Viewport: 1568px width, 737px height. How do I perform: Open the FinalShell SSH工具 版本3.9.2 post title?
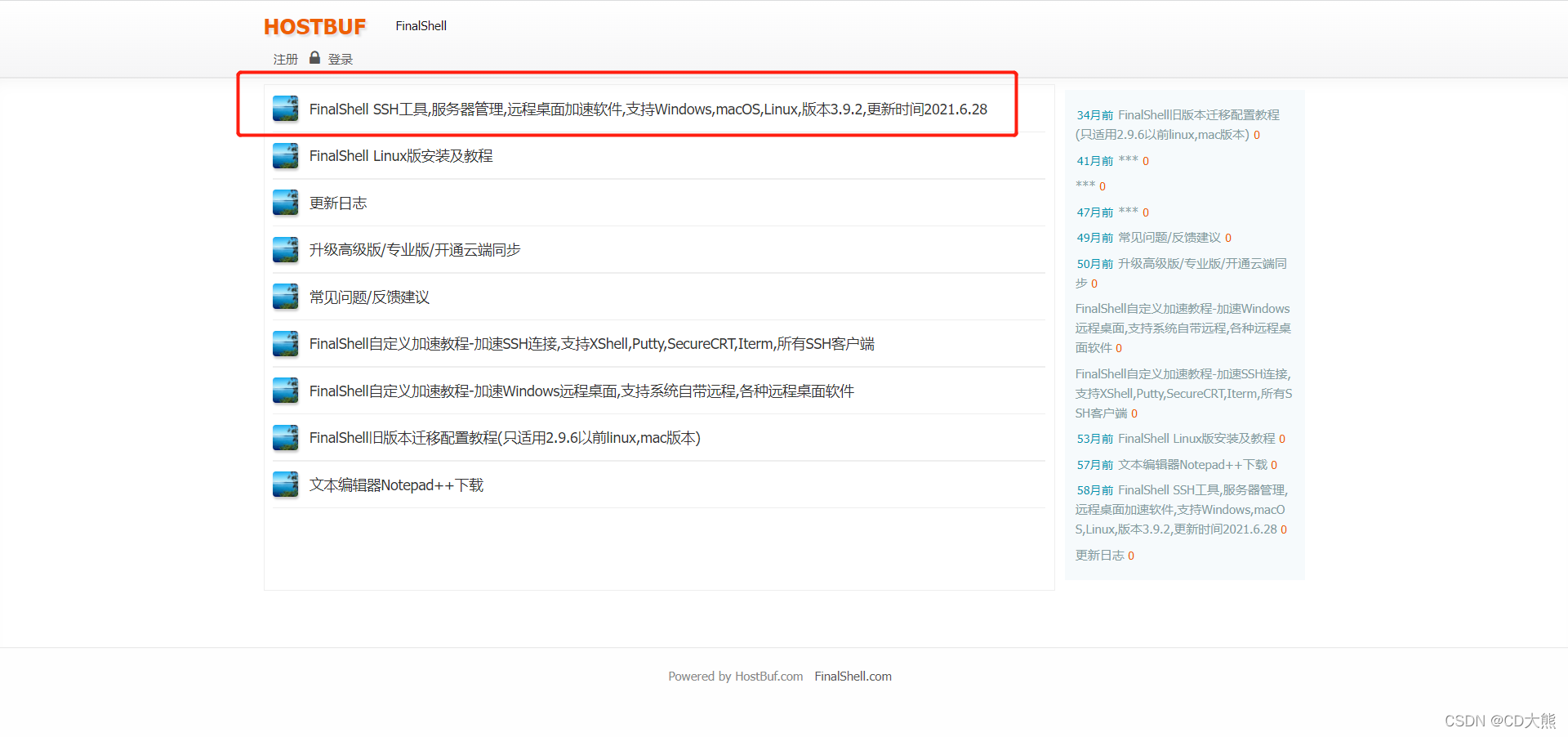[648, 109]
